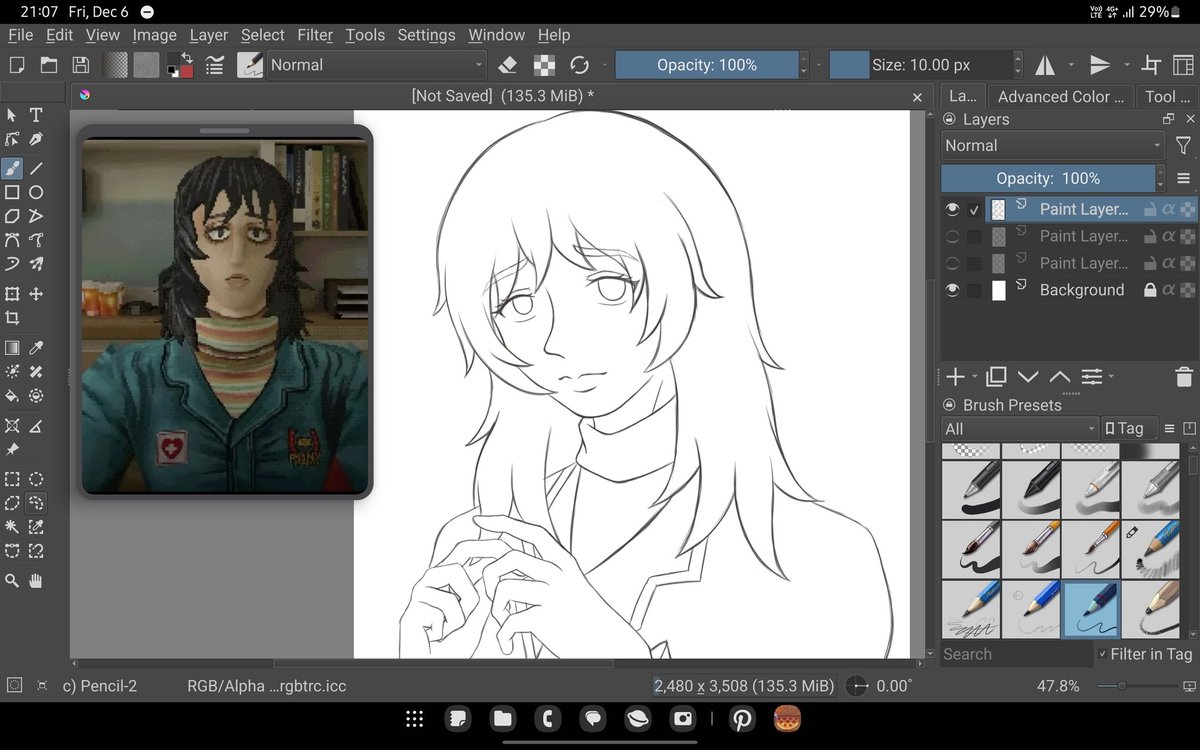The height and width of the screenshot is (750, 1200).
Task: Open the layers filter funnel menu
Action: pos(1183,146)
